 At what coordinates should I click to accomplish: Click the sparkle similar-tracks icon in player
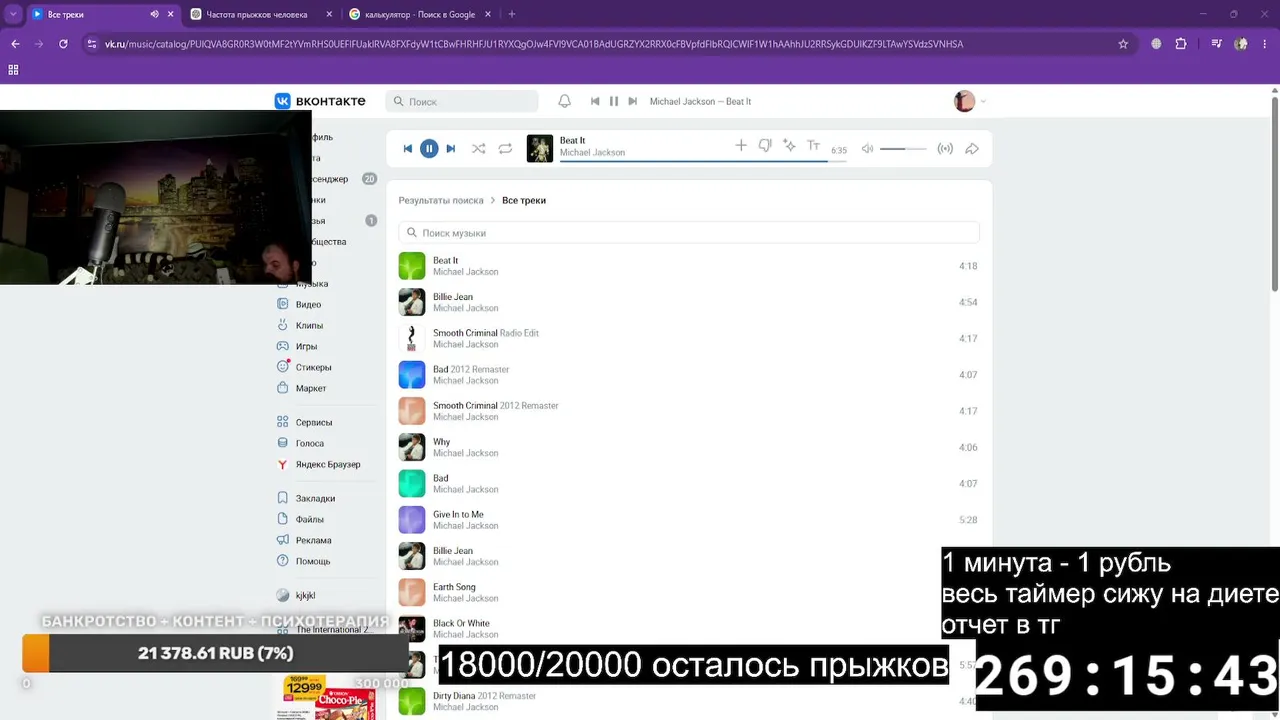pyautogui.click(x=789, y=146)
